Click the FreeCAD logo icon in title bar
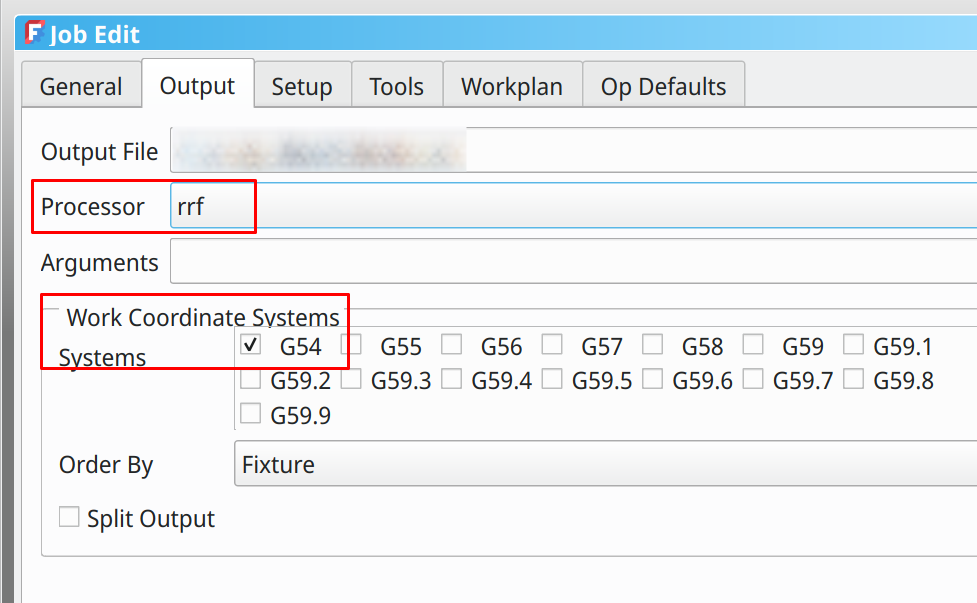 click(x=35, y=33)
